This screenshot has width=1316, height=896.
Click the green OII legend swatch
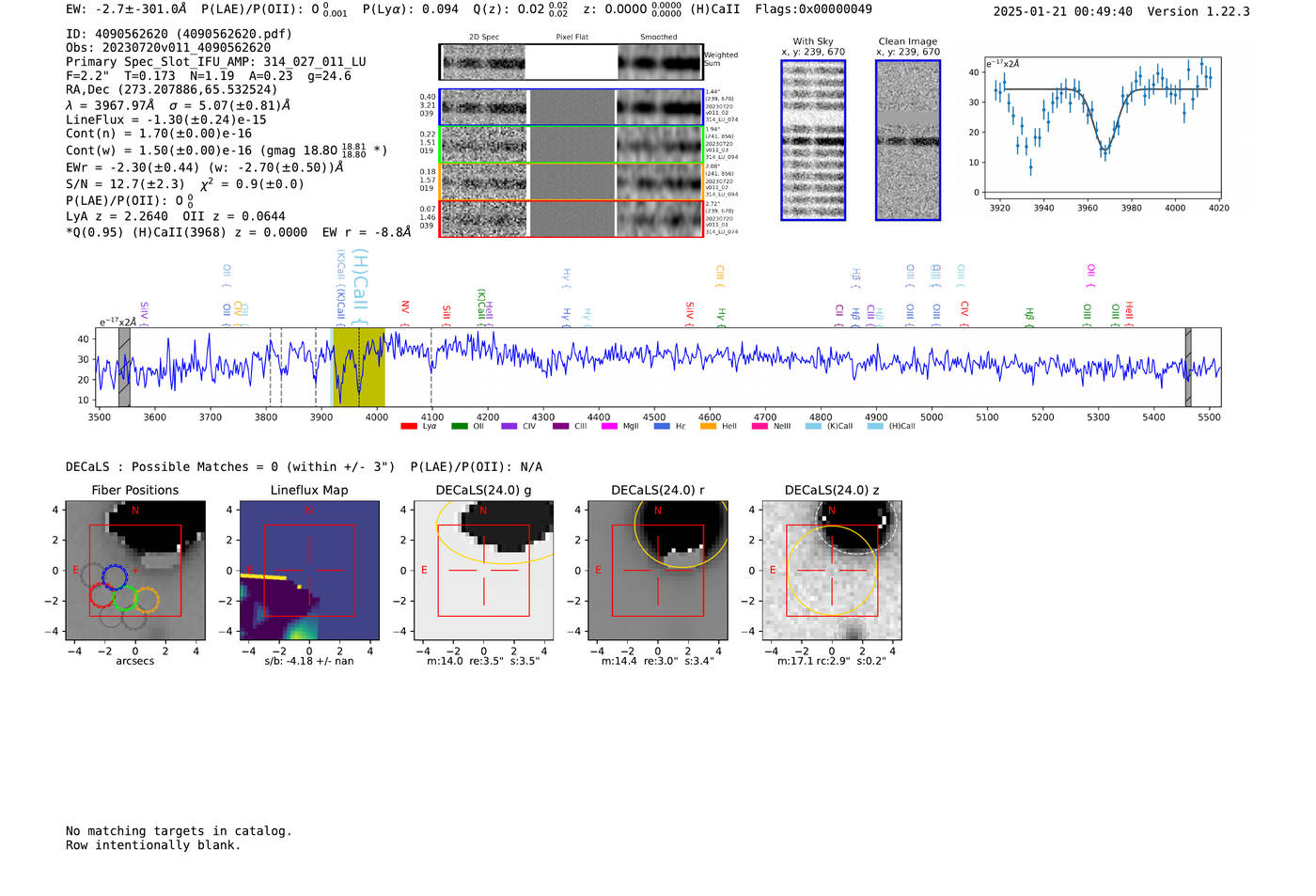[459, 426]
